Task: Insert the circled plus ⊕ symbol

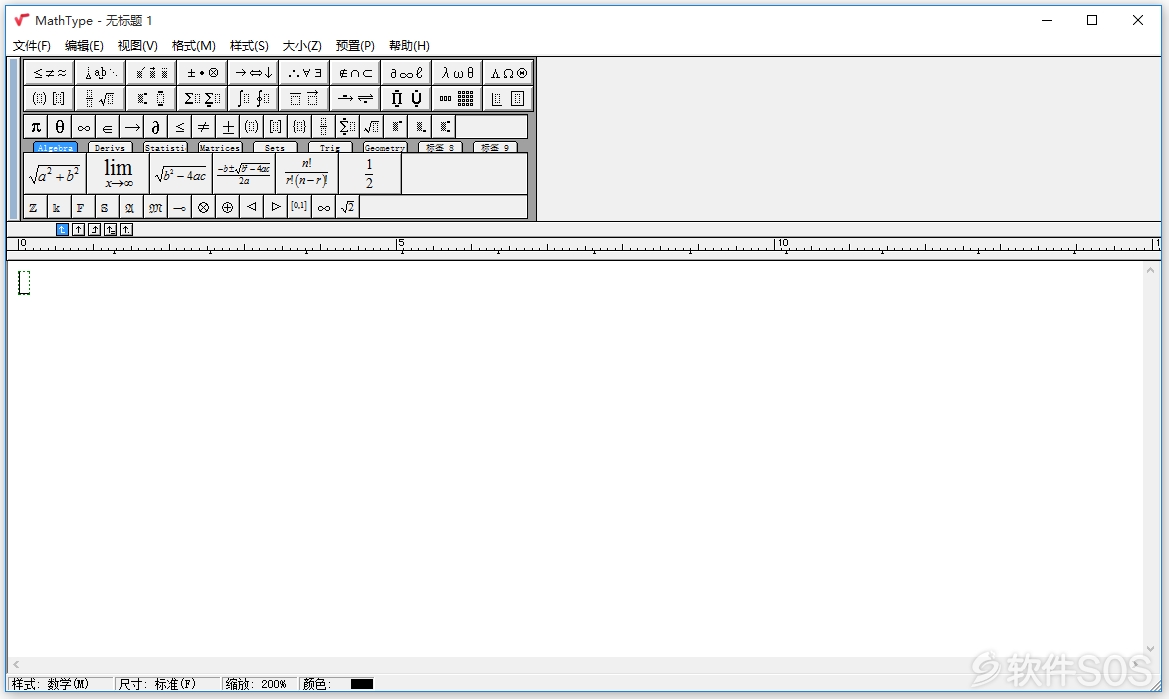Action: [x=227, y=207]
